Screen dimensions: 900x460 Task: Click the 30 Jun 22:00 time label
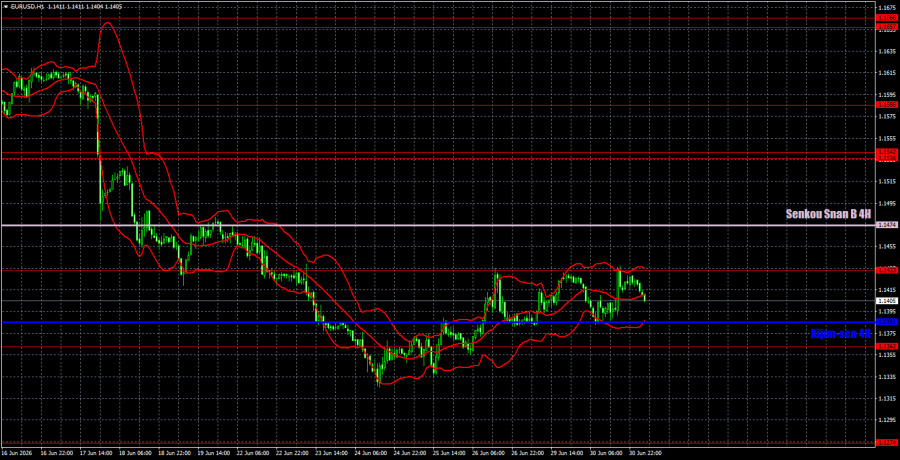click(644, 453)
